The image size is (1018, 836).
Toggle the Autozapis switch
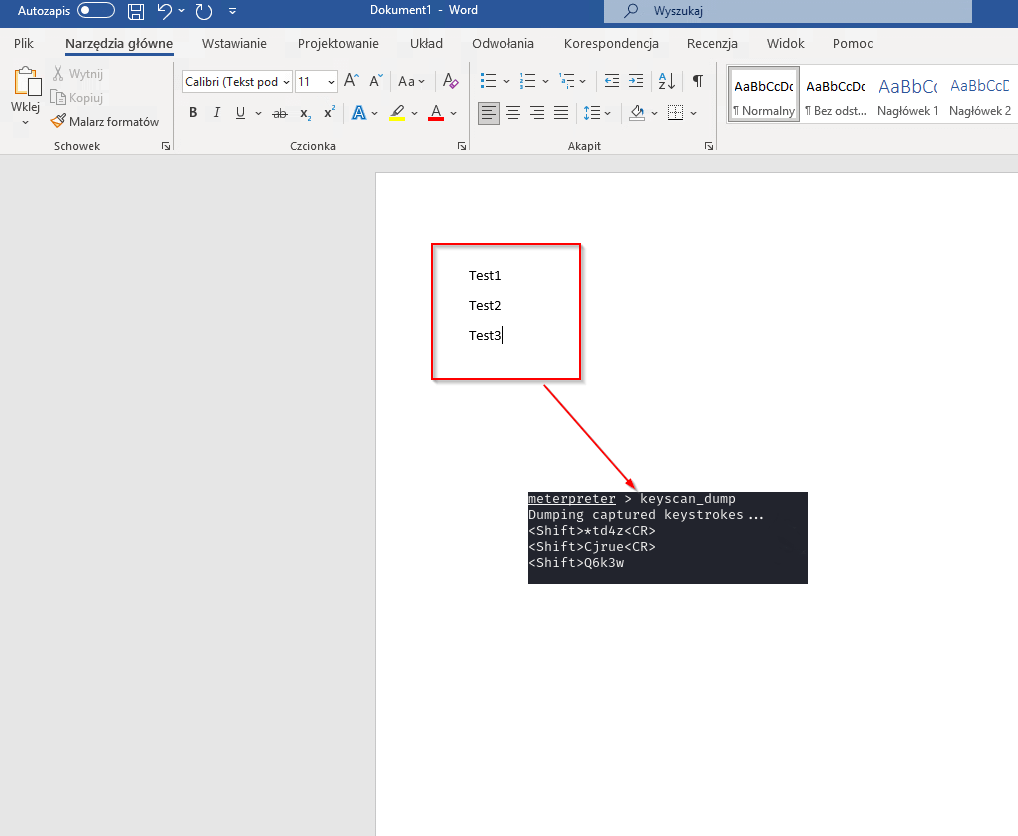coord(96,11)
